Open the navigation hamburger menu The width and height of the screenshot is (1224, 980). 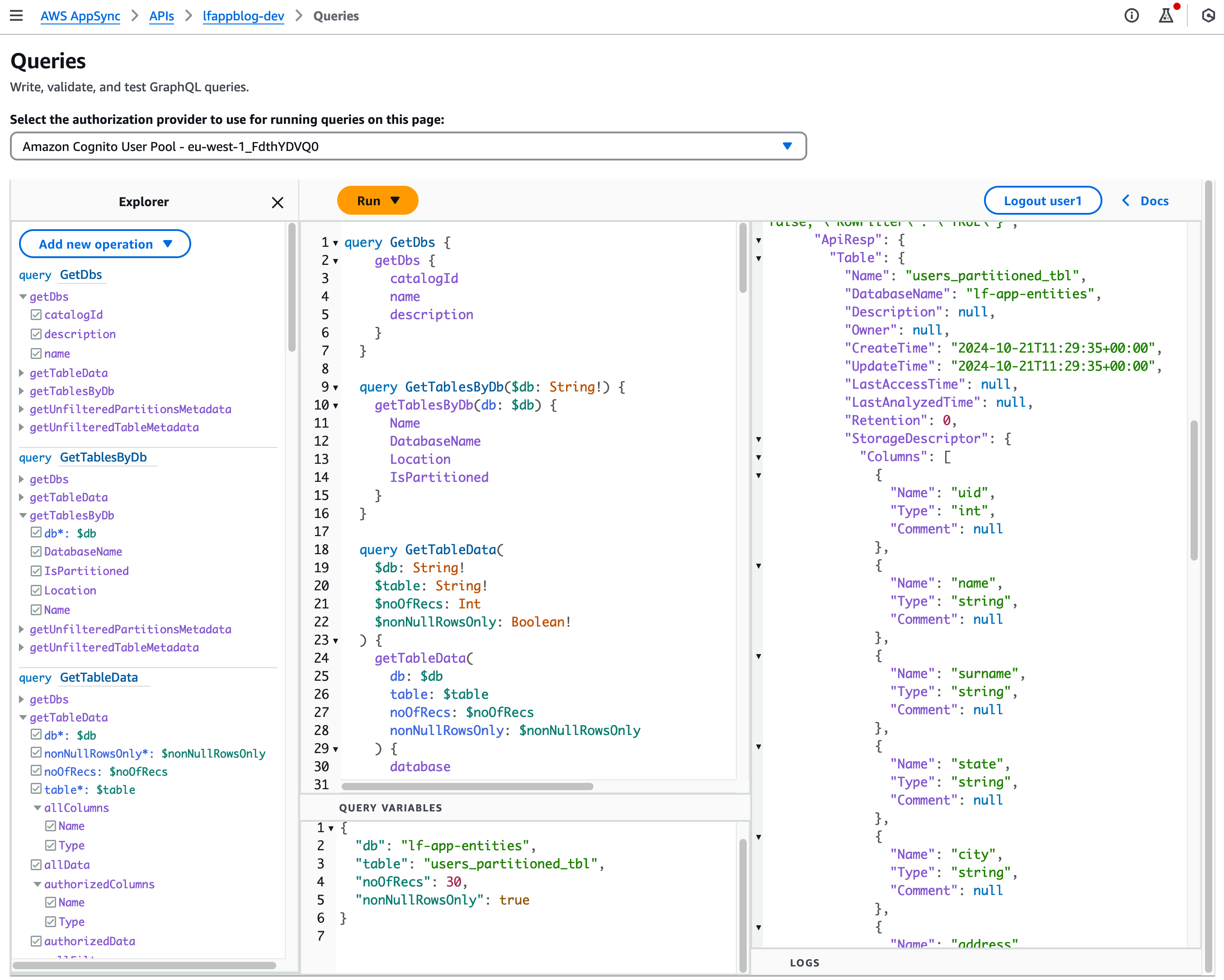pos(16,15)
